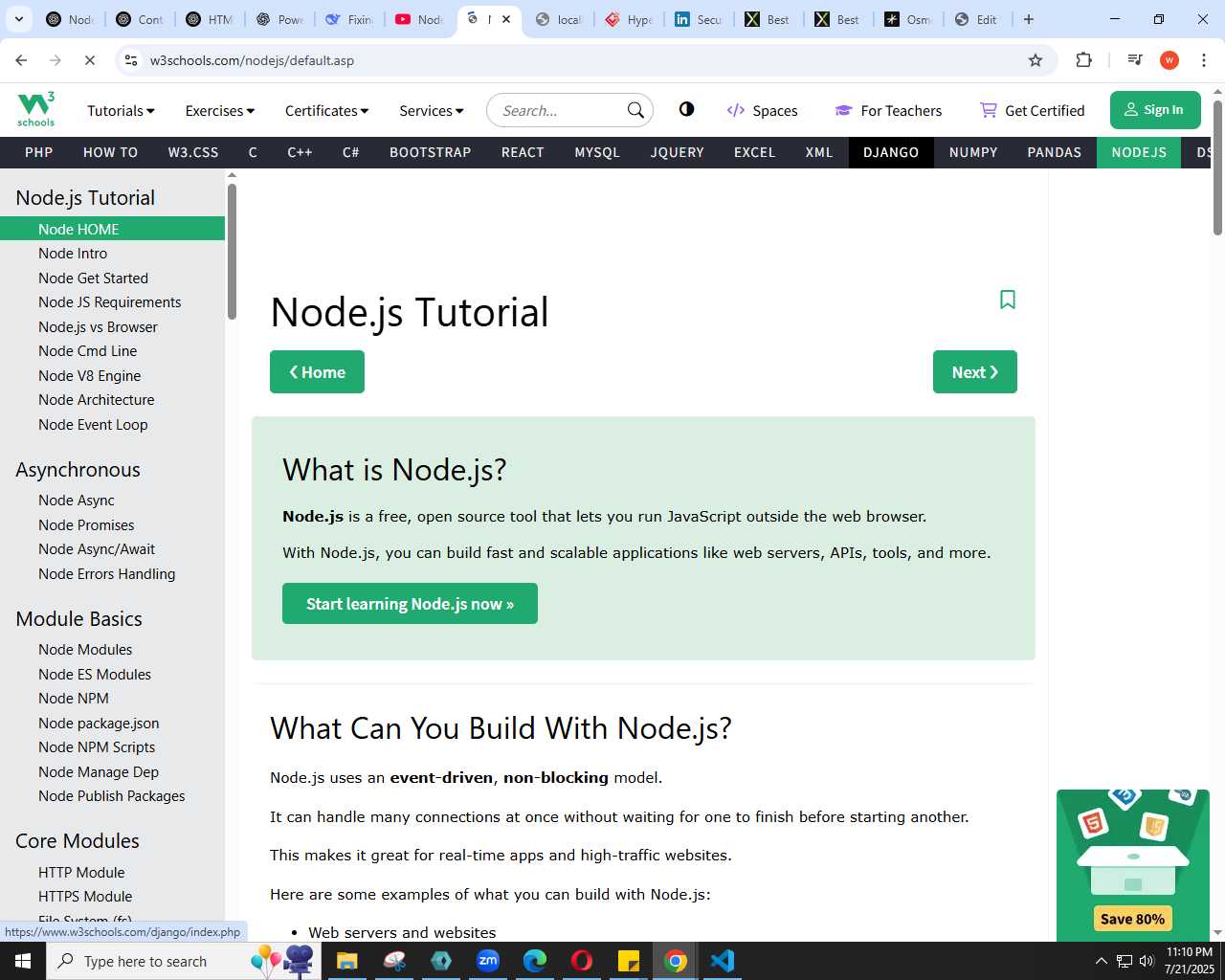Click site information icon in address bar
Image resolution: width=1225 pixels, height=980 pixels.
(131, 60)
